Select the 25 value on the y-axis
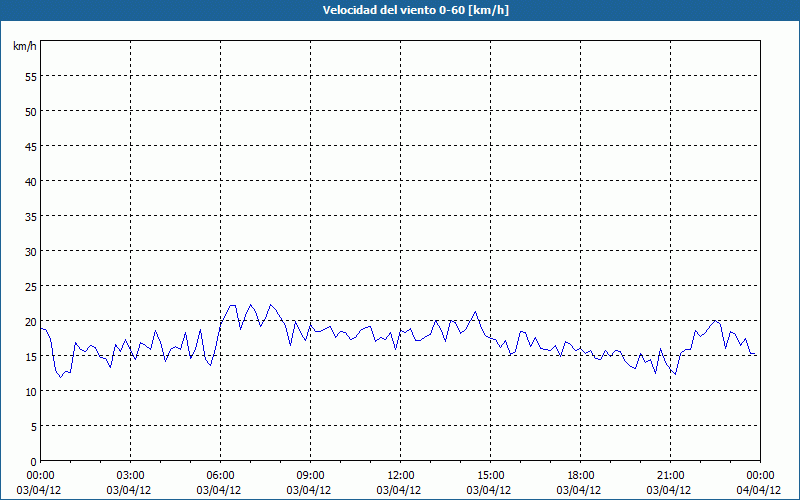 (x=31, y=287)
